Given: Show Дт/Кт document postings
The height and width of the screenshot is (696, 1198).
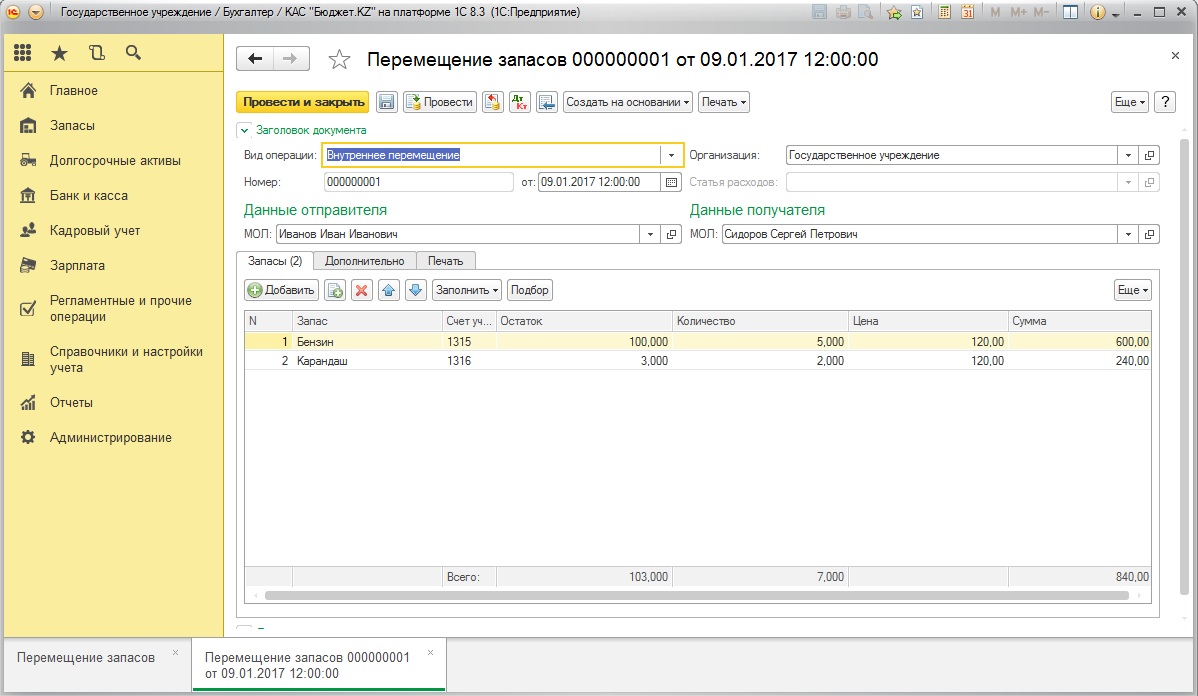Looking at the screenshot, I should (x=520, y=102).
